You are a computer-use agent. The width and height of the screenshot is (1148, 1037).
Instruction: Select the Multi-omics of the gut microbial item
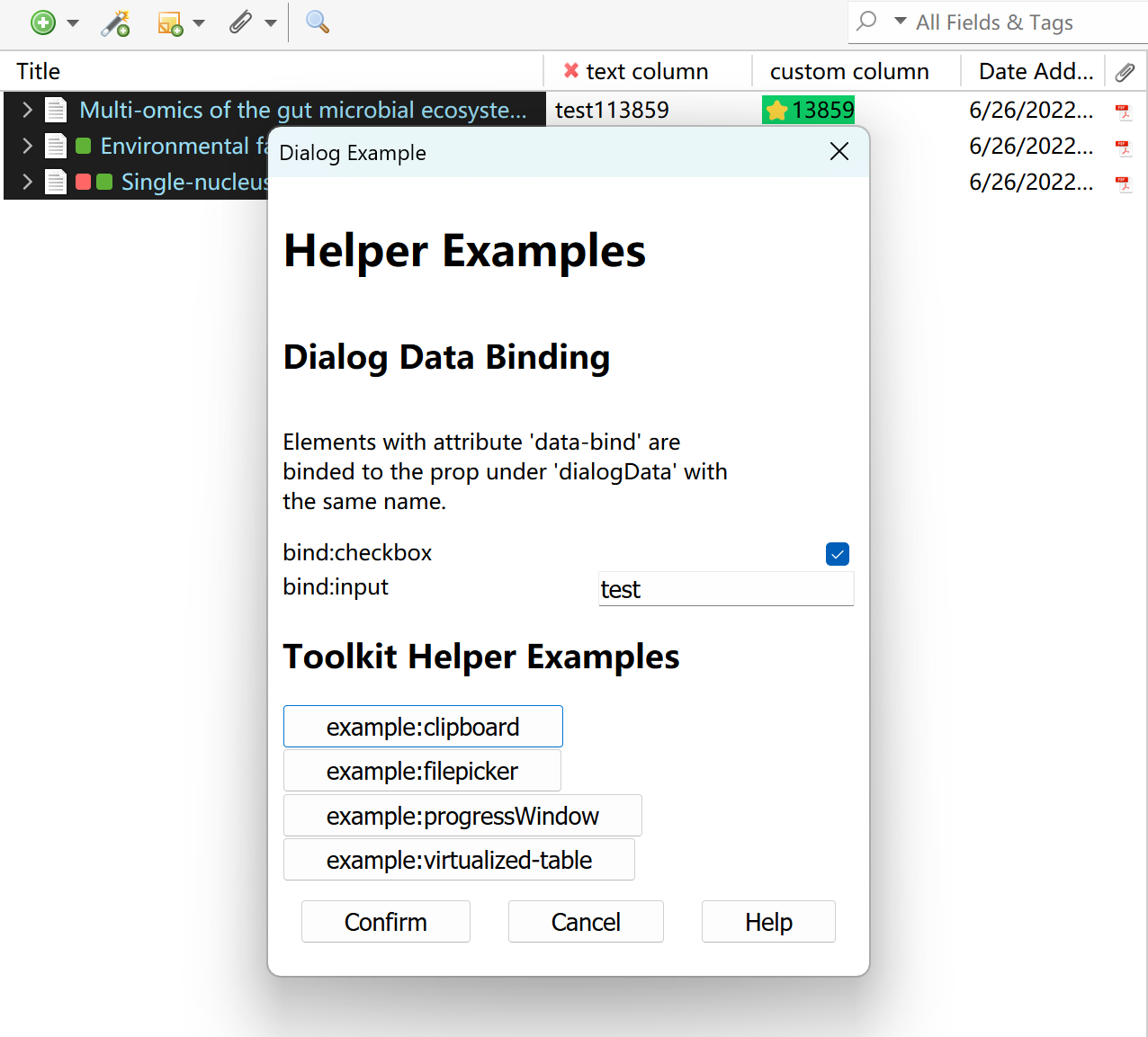[x=303, y=110]
